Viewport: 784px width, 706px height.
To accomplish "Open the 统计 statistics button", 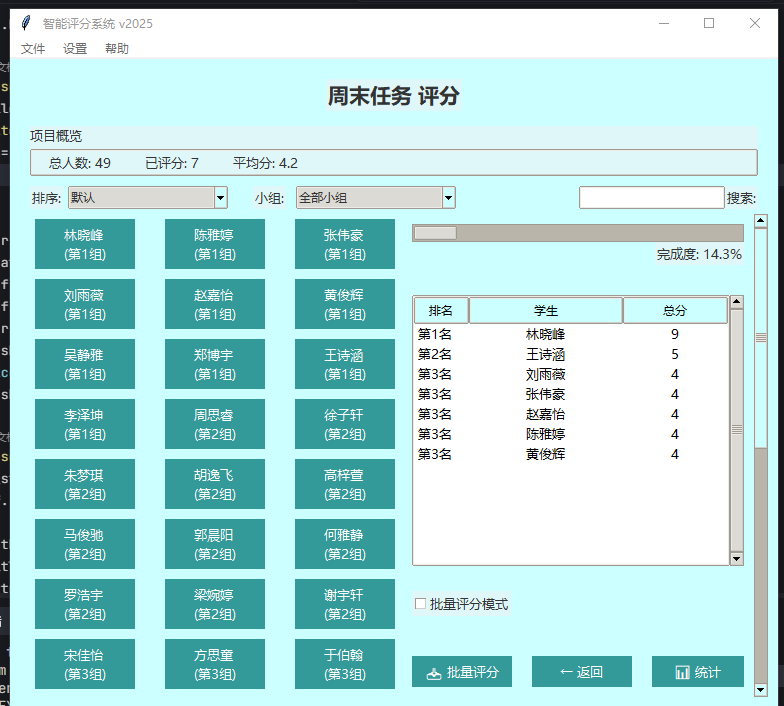I will 698,672.
